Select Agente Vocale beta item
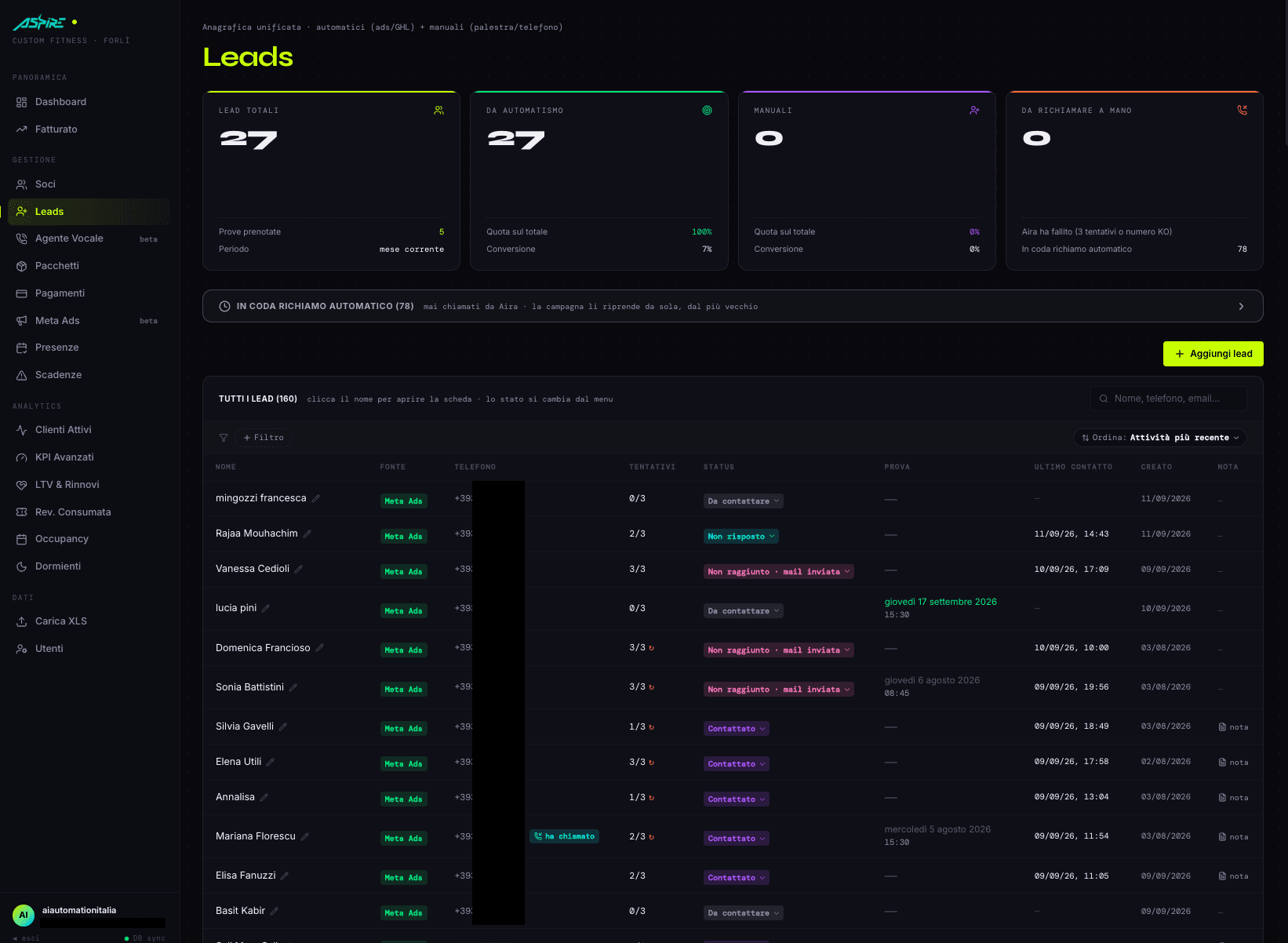The image size is (1288, 943). tap(88, 238)
